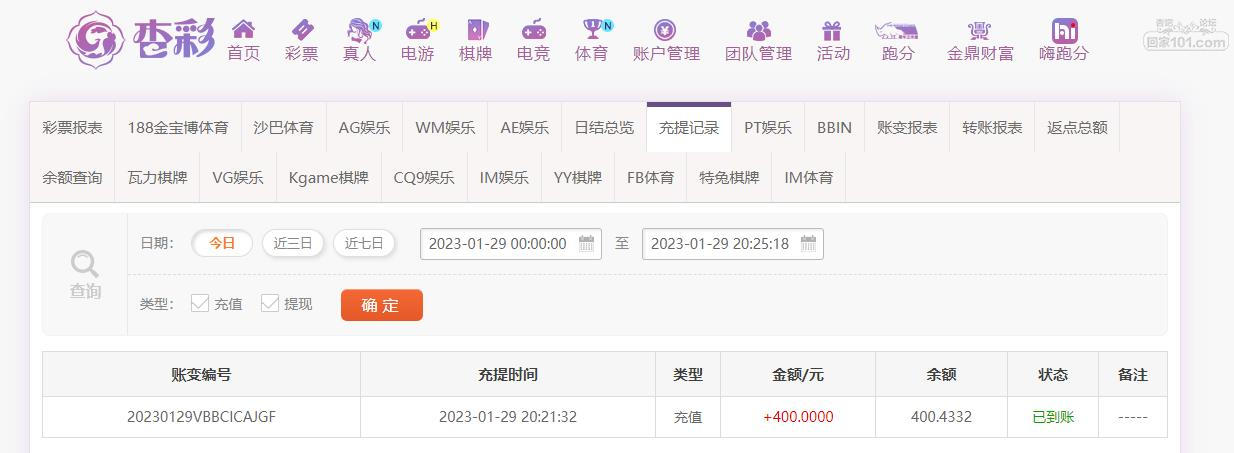
Task: Click the 活动 gift box icon
Action: click(x=832, y=30)
